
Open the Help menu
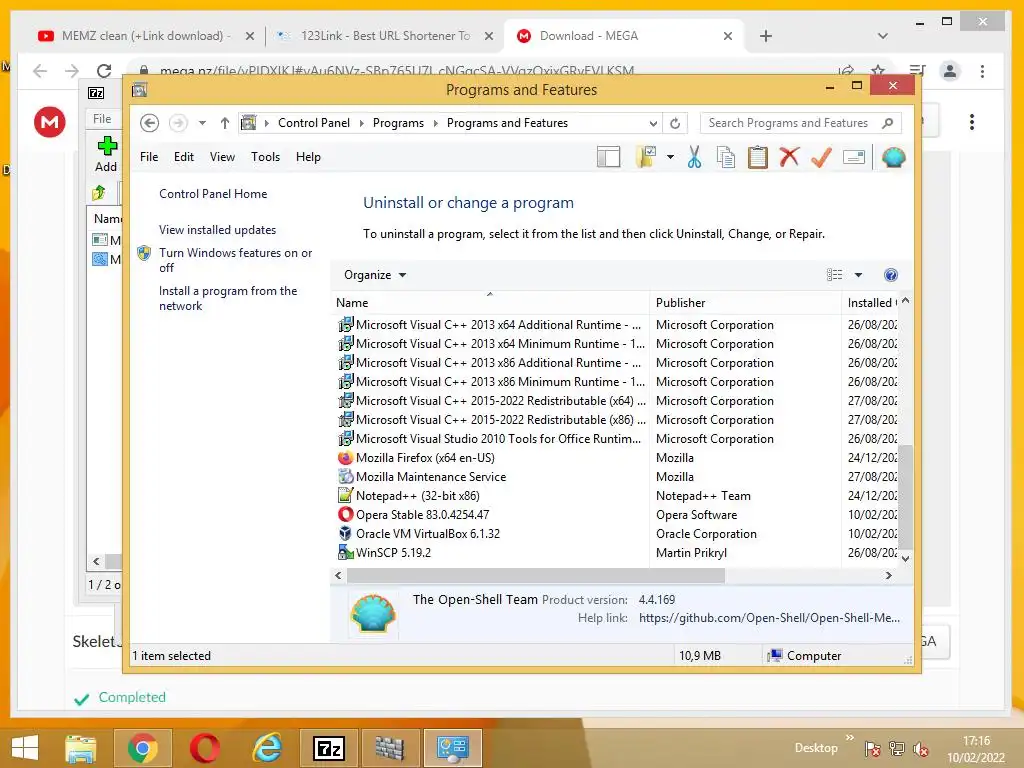click(x=308, y=157)
